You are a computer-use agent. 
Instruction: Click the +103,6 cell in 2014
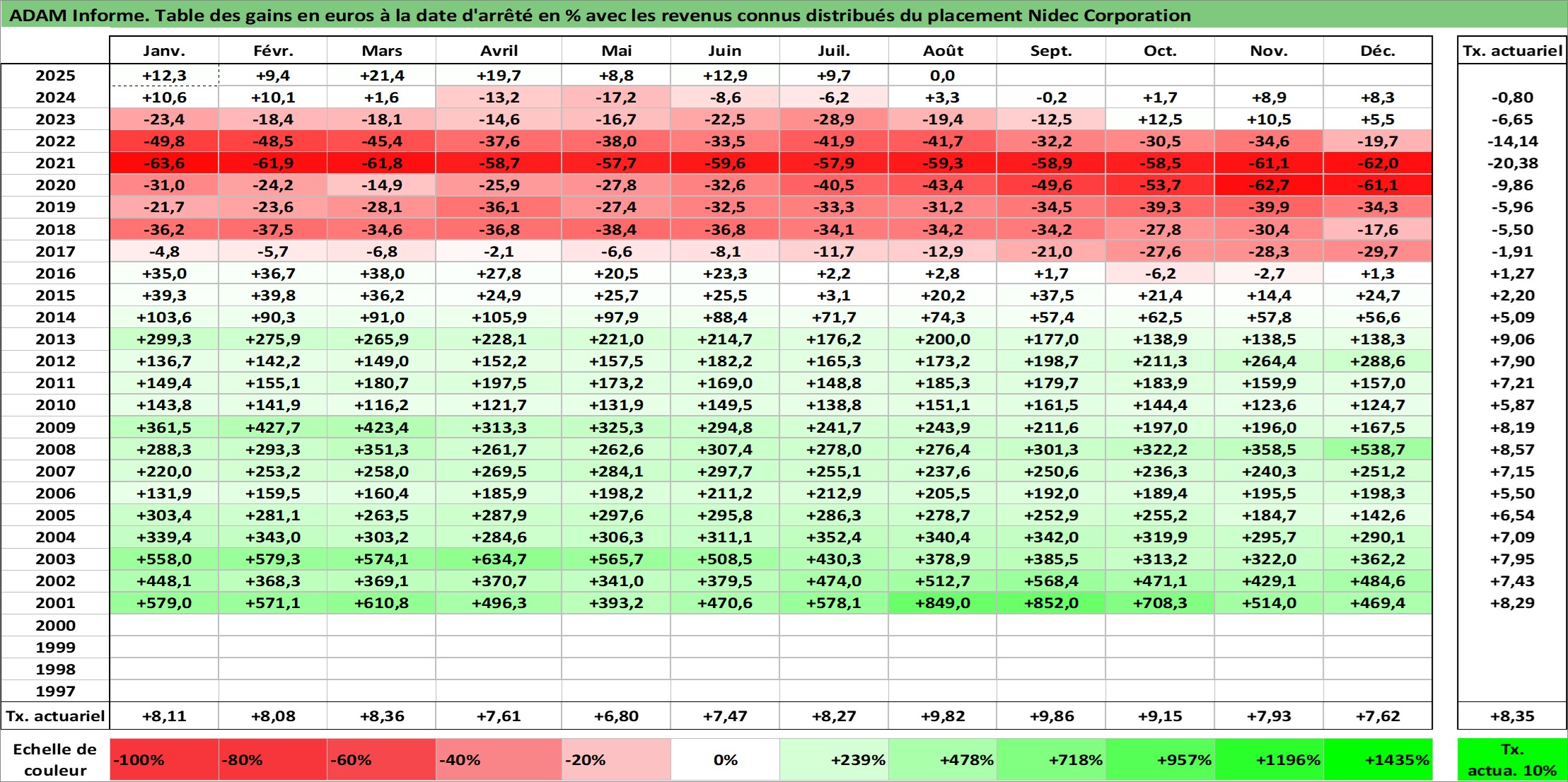tap(164, 317)
